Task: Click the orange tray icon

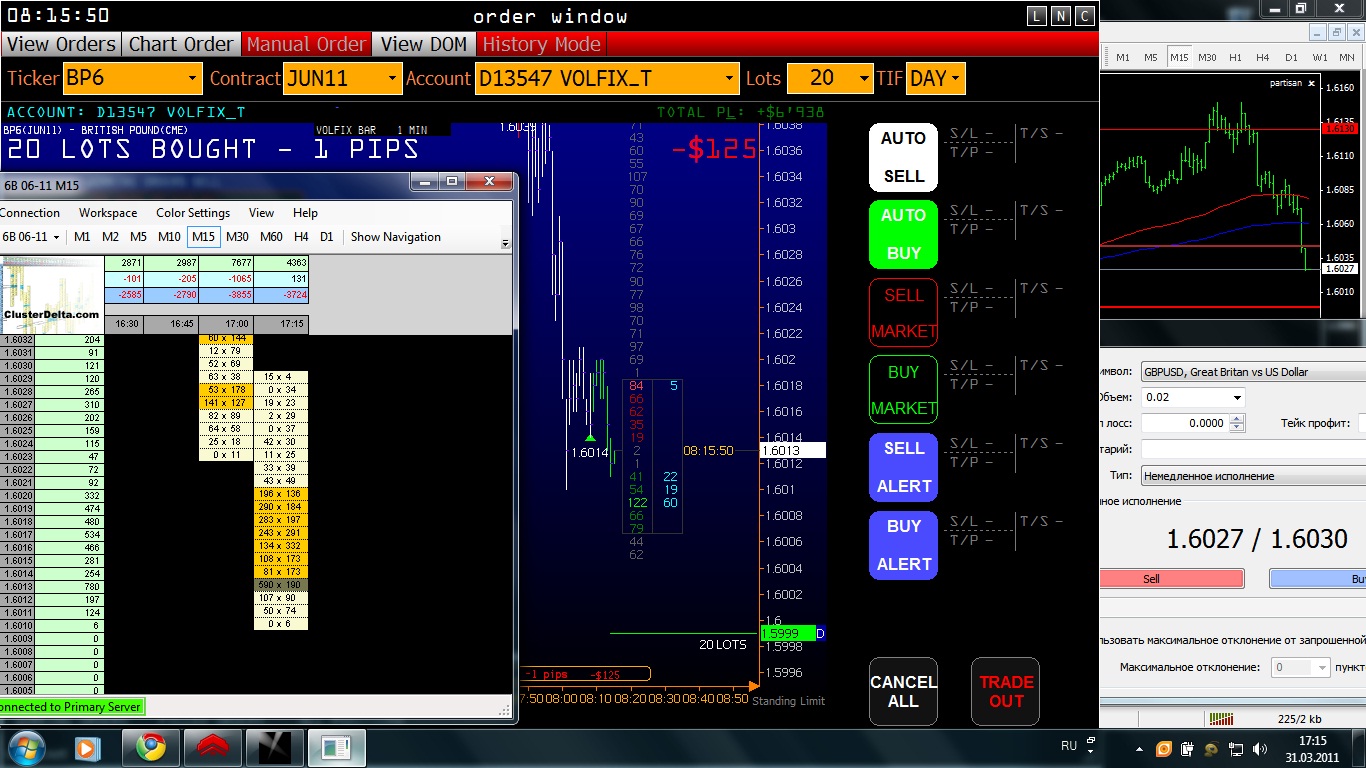Action: (1163, 749)
